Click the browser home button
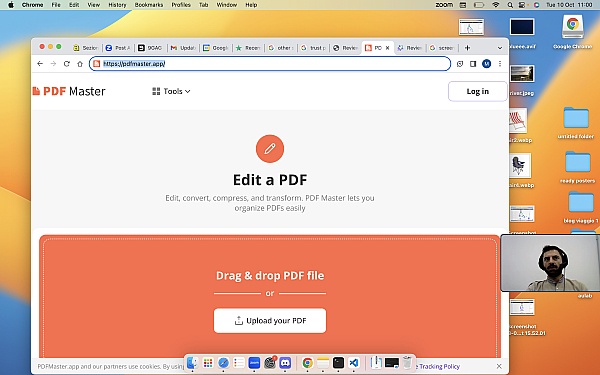The width and height of the screenshot is (600, 375). pyautogui.click(x=80, y=64)
